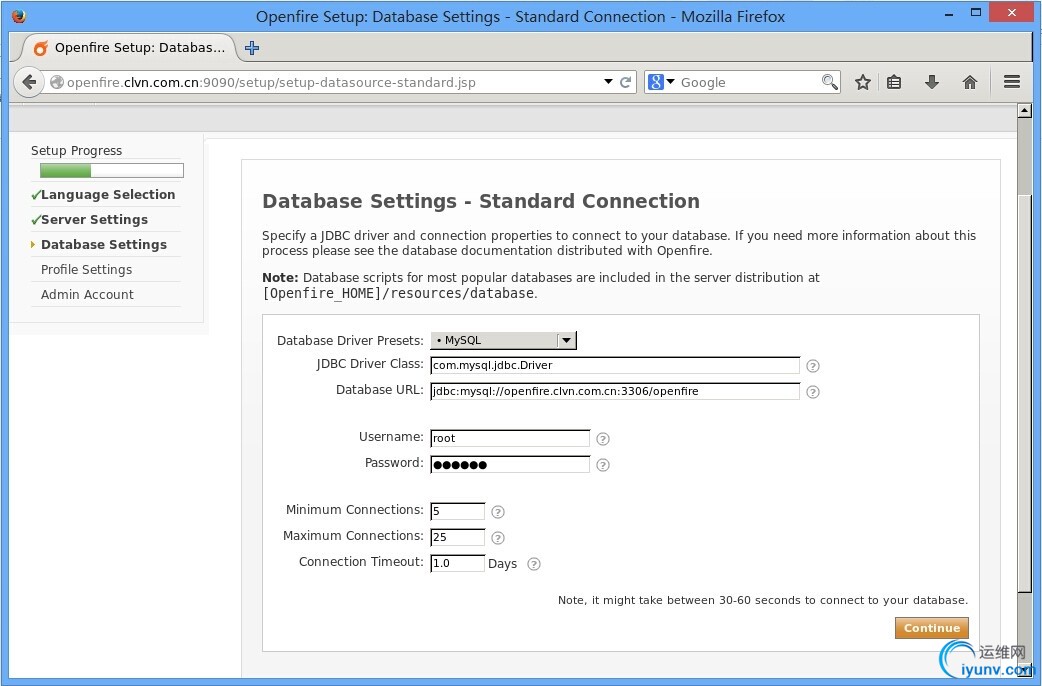Click the browser address bar
Screen dimensions: 1042x686
pyautogui.click(x=332, y=82)
